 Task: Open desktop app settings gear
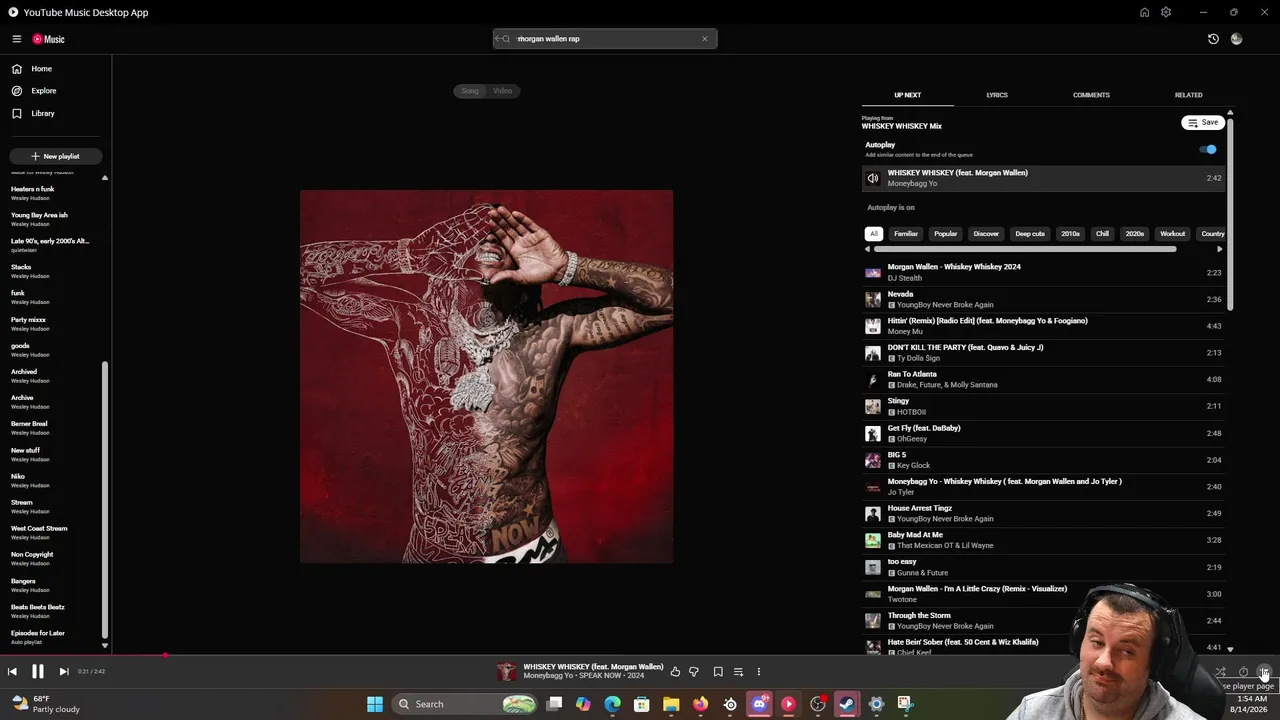coord(1166,12)
